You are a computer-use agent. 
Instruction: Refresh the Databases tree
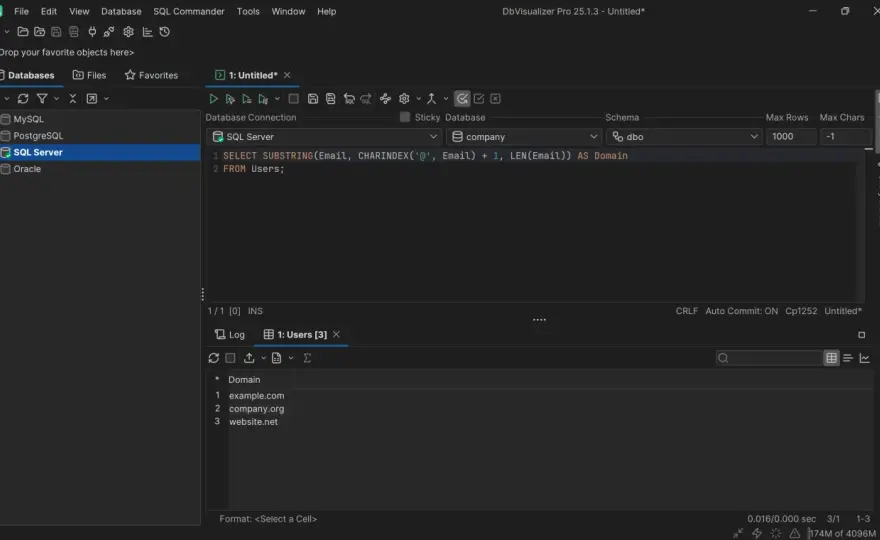(x=23, y=99)
